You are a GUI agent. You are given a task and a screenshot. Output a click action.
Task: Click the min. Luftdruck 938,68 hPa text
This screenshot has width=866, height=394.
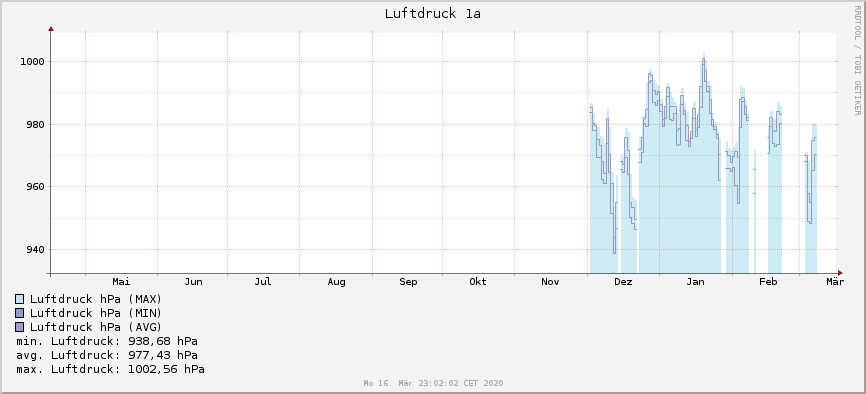click(x=107, y=341)
